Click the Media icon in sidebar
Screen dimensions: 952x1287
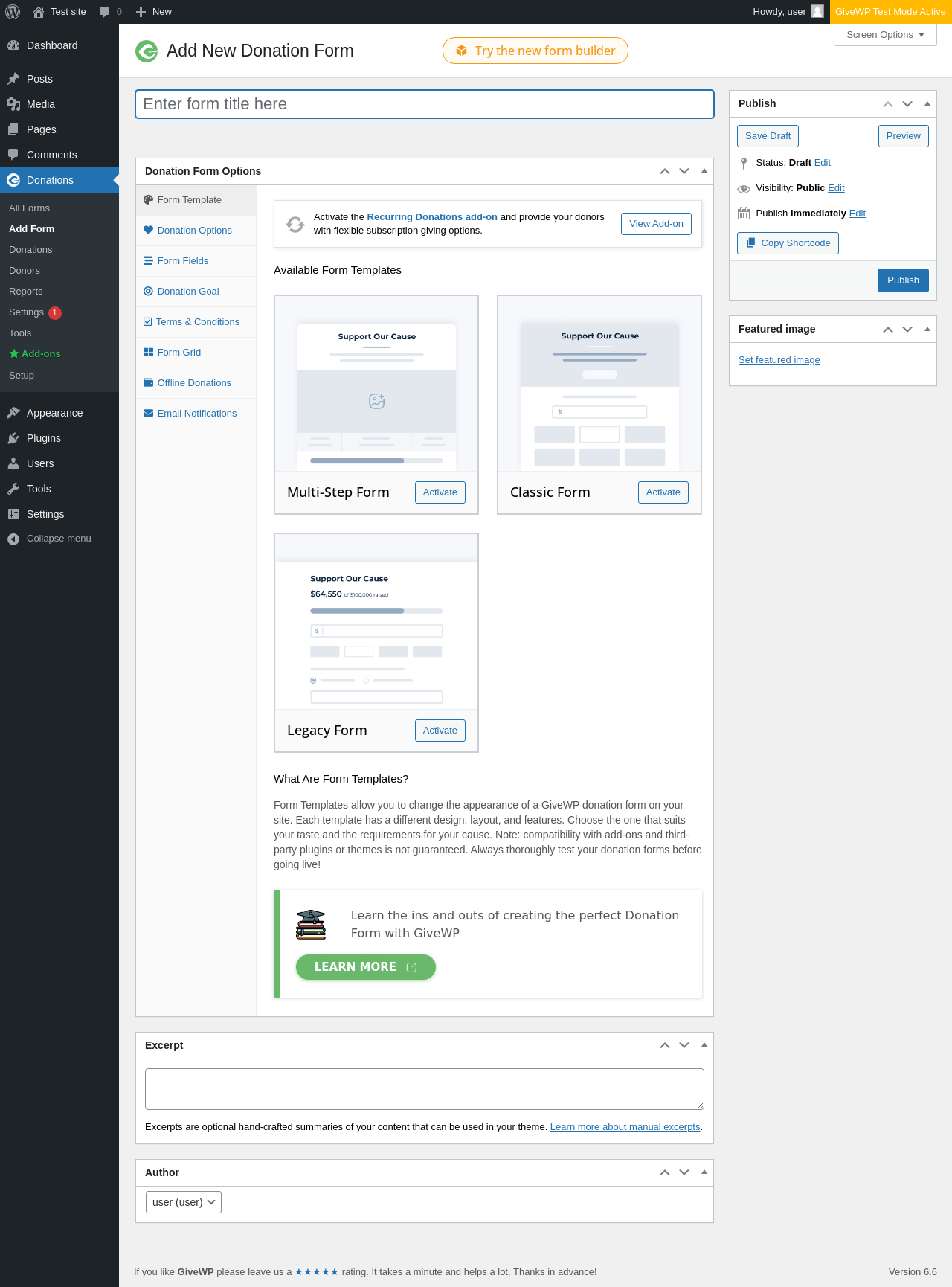13,104
